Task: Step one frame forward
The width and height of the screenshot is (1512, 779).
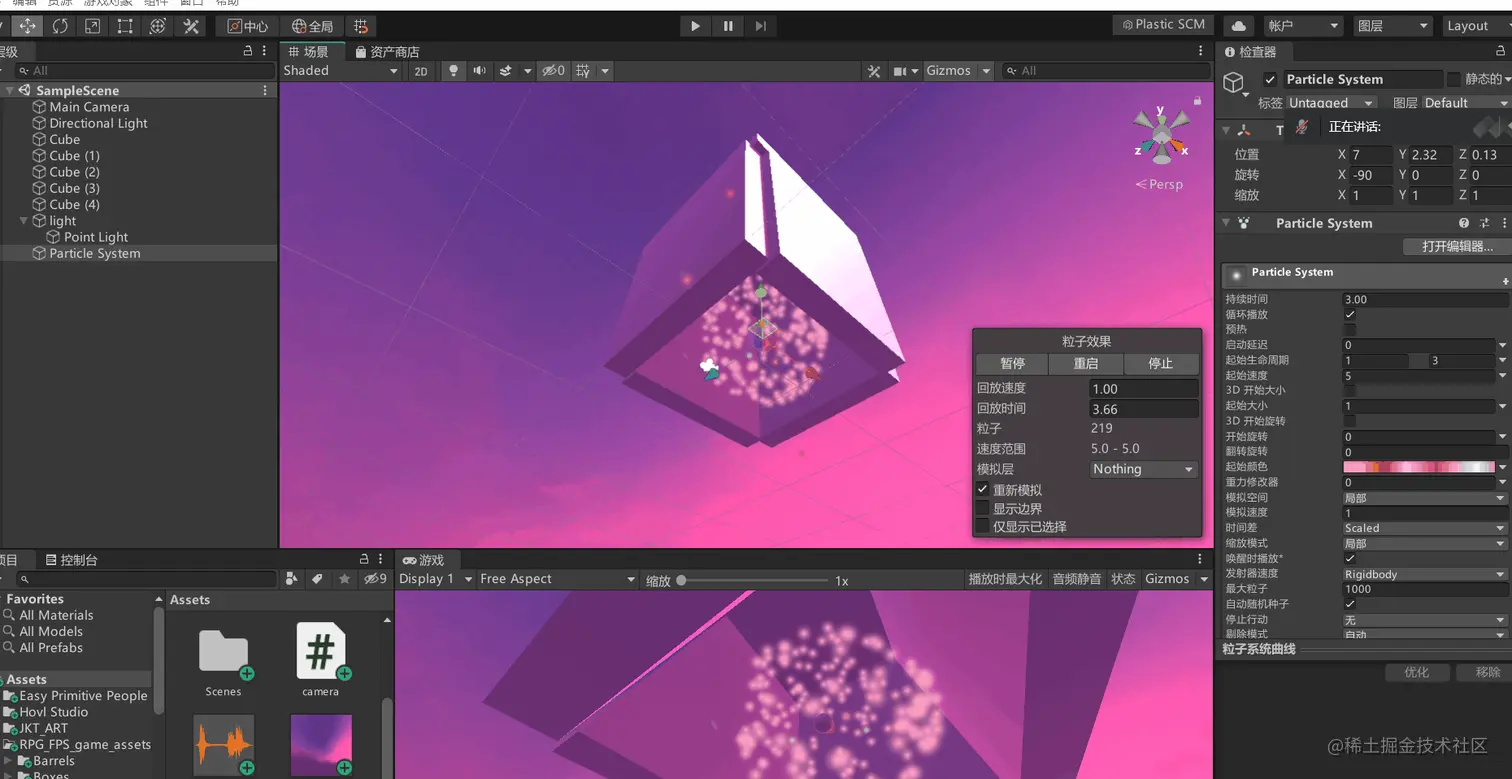Action: pos(761,26)
